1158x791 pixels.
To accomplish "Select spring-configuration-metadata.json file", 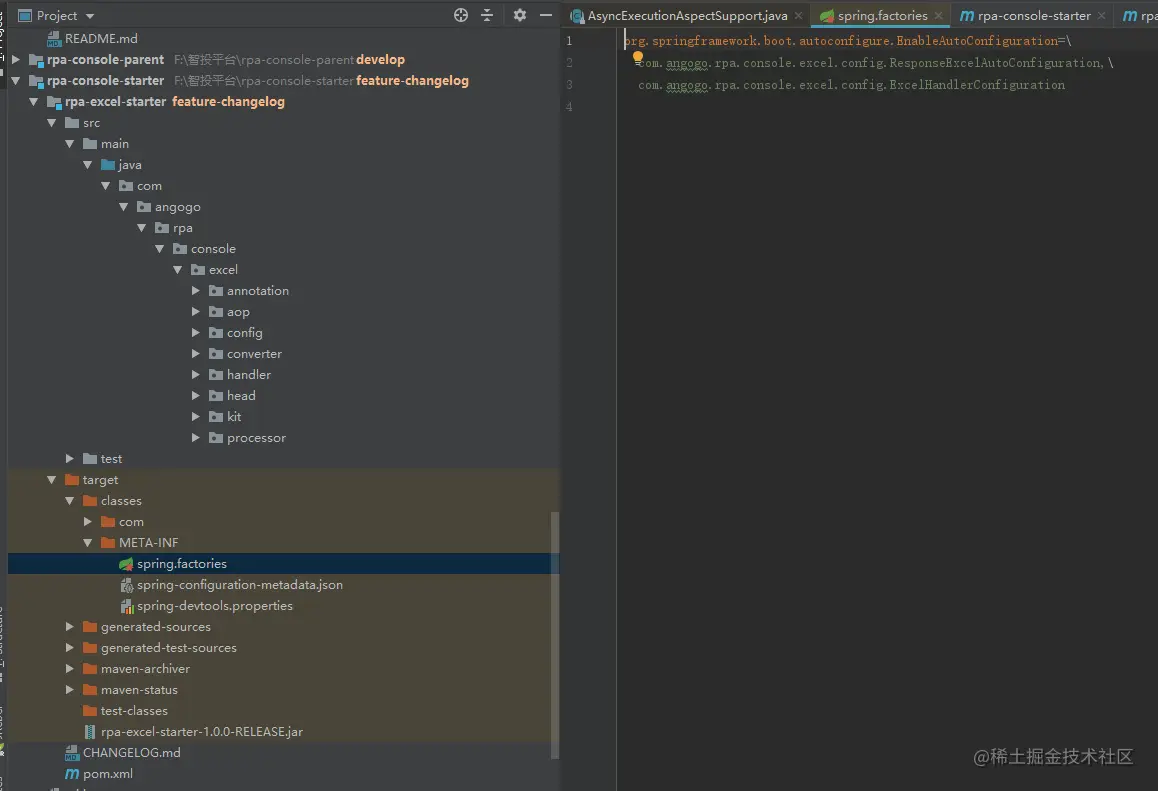I will click(x=231, y=585).
